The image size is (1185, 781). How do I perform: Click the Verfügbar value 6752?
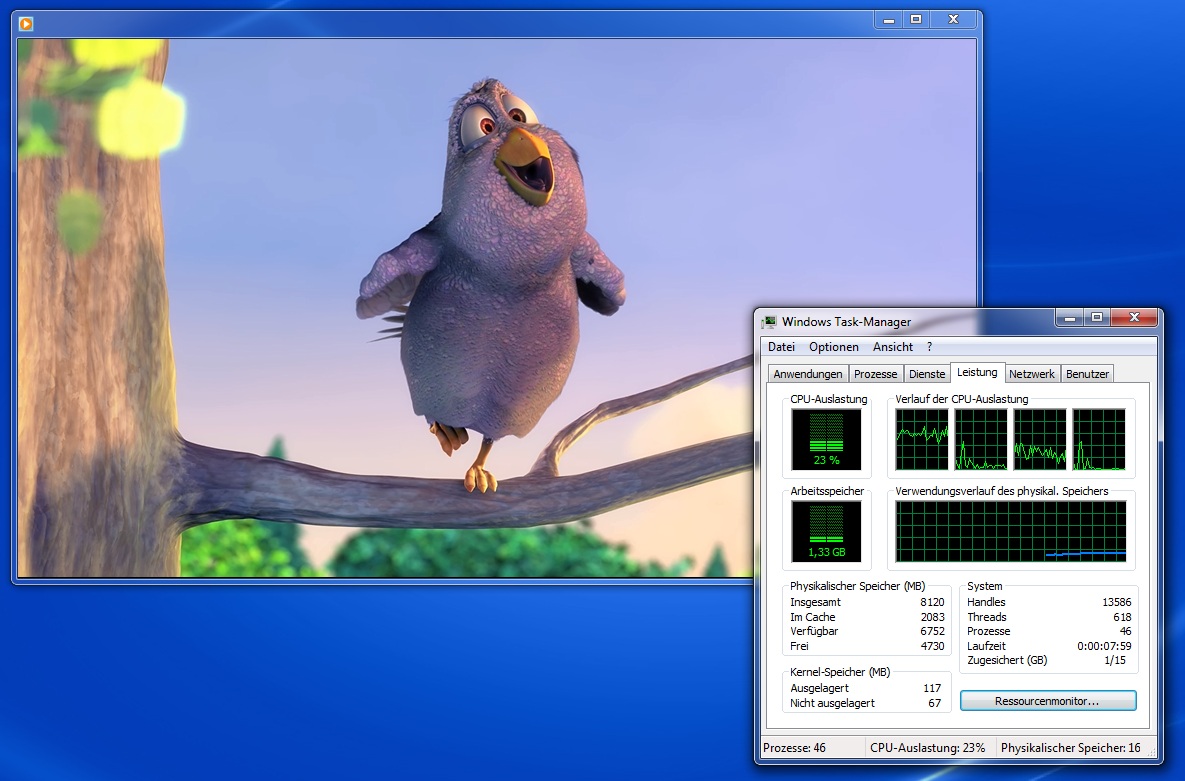(x=932, y=631)
